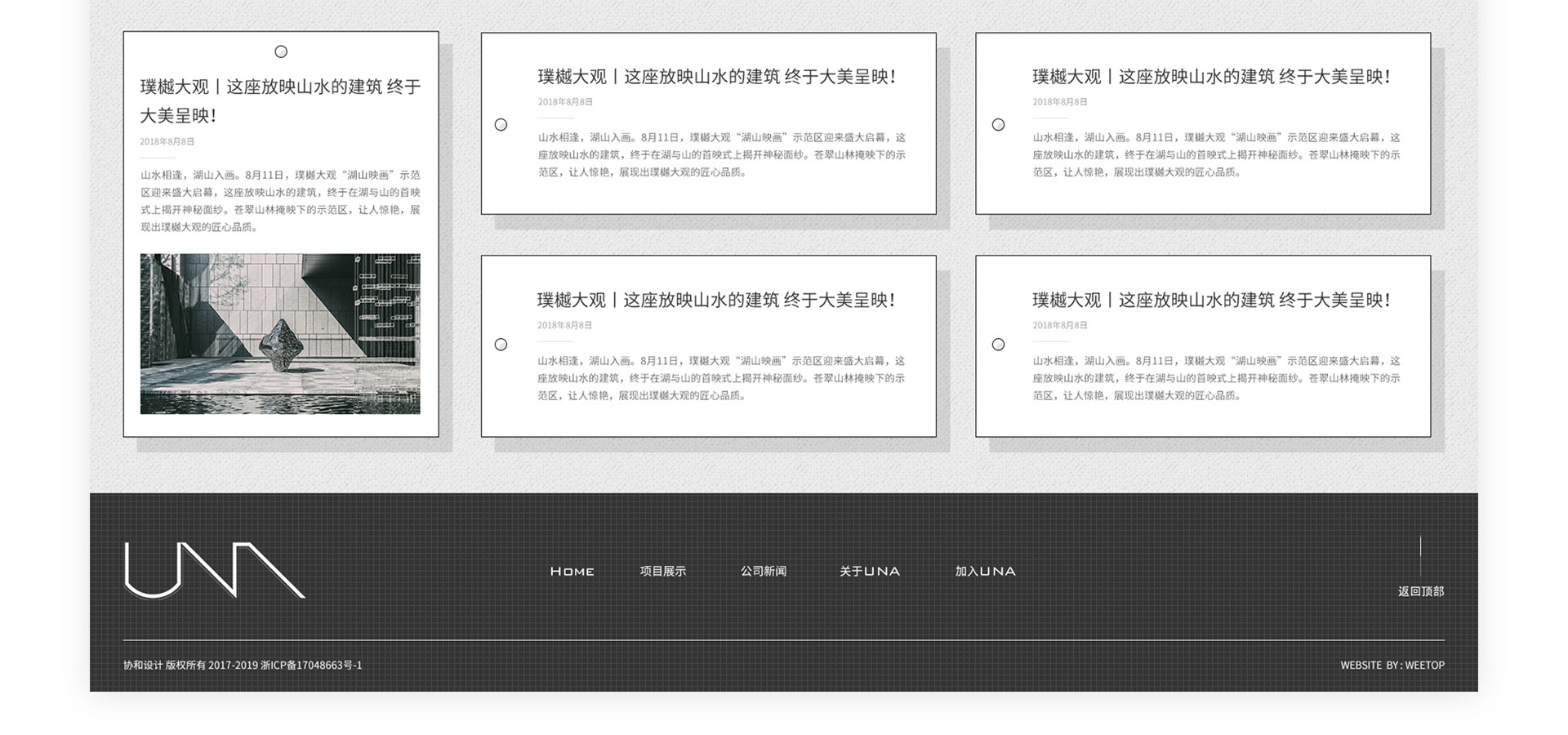Click the 返回顶部 back-to-top link
Screen dimensions: 1568x735
(x=1420, y=591)
